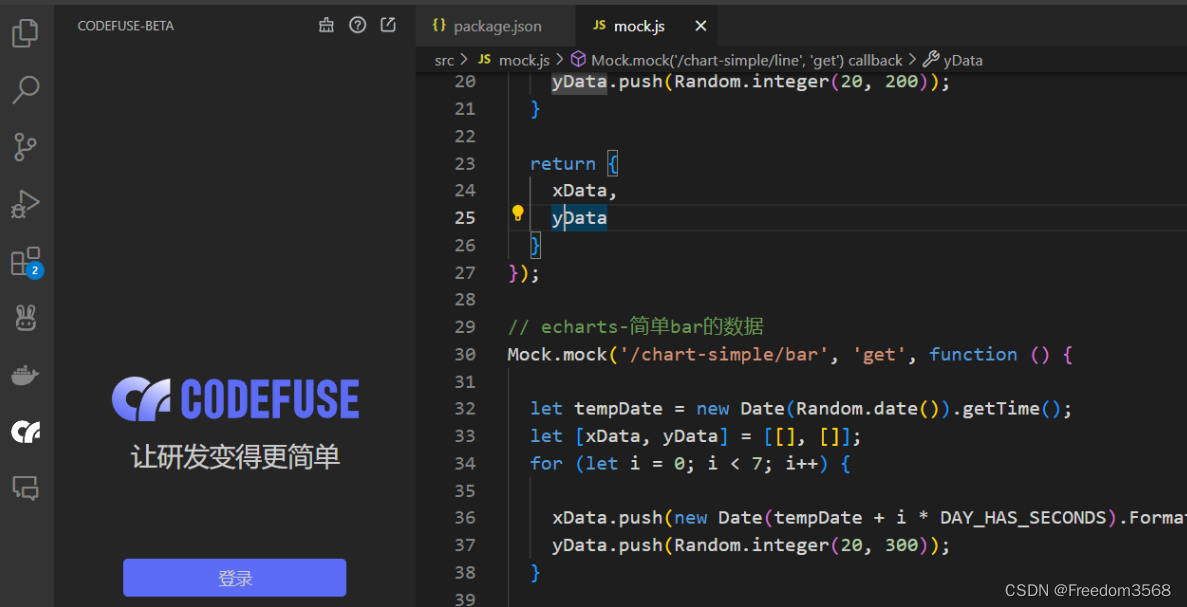
Task: Open the Docker view in activity bar
Action: [x=26, y=375]
